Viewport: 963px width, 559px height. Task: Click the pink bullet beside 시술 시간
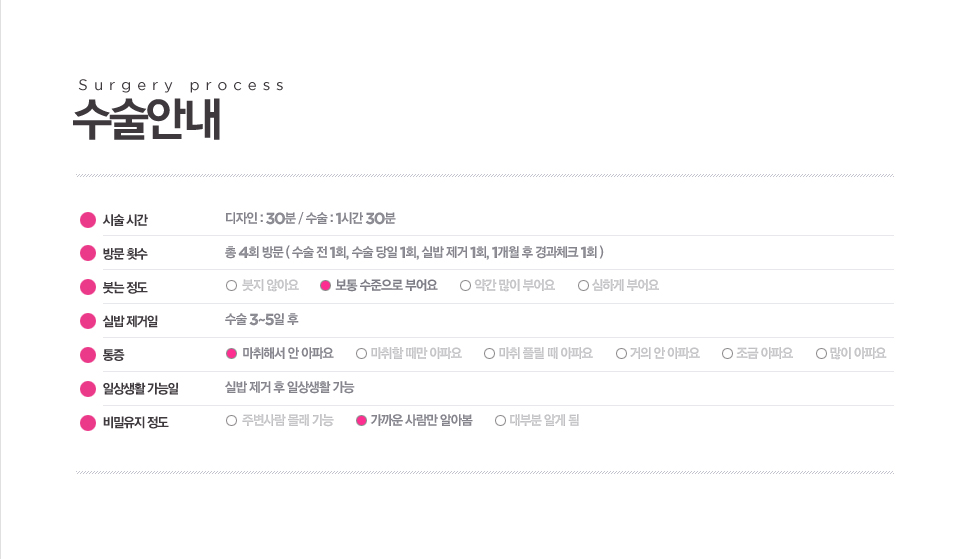pyautogui.click(x=87, y=220)
